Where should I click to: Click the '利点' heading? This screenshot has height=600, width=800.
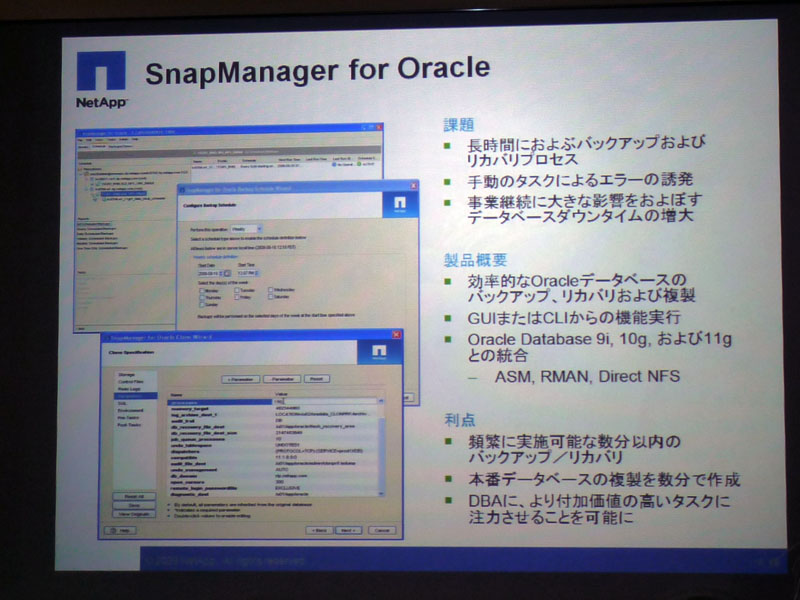pyautogui.click(x=459, y=420)
